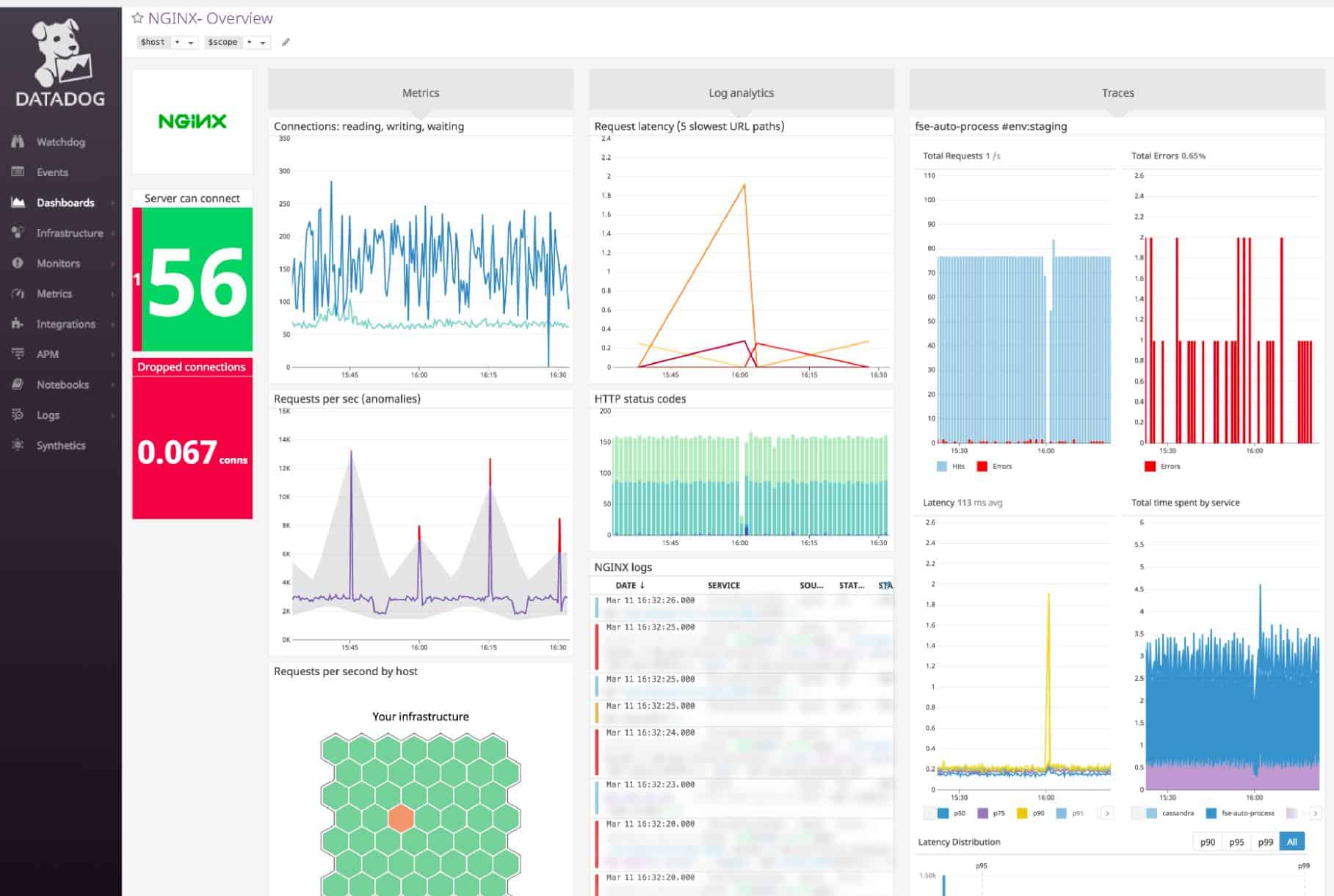
Task: Show more service legend items arrow
Action: coord(1315,813)
